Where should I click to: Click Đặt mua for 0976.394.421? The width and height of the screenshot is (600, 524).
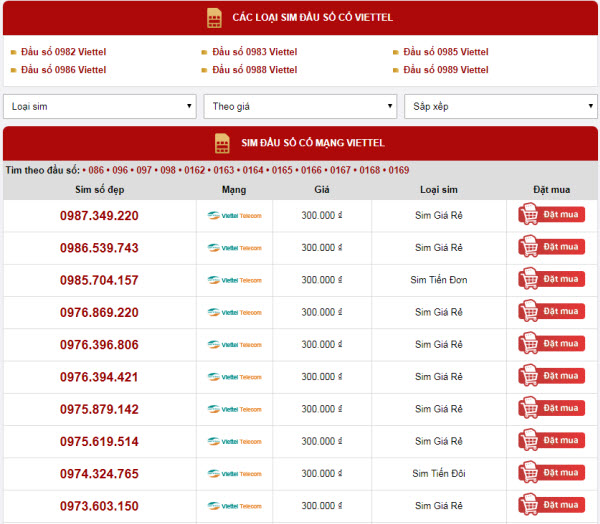click(x=551, y=375)
